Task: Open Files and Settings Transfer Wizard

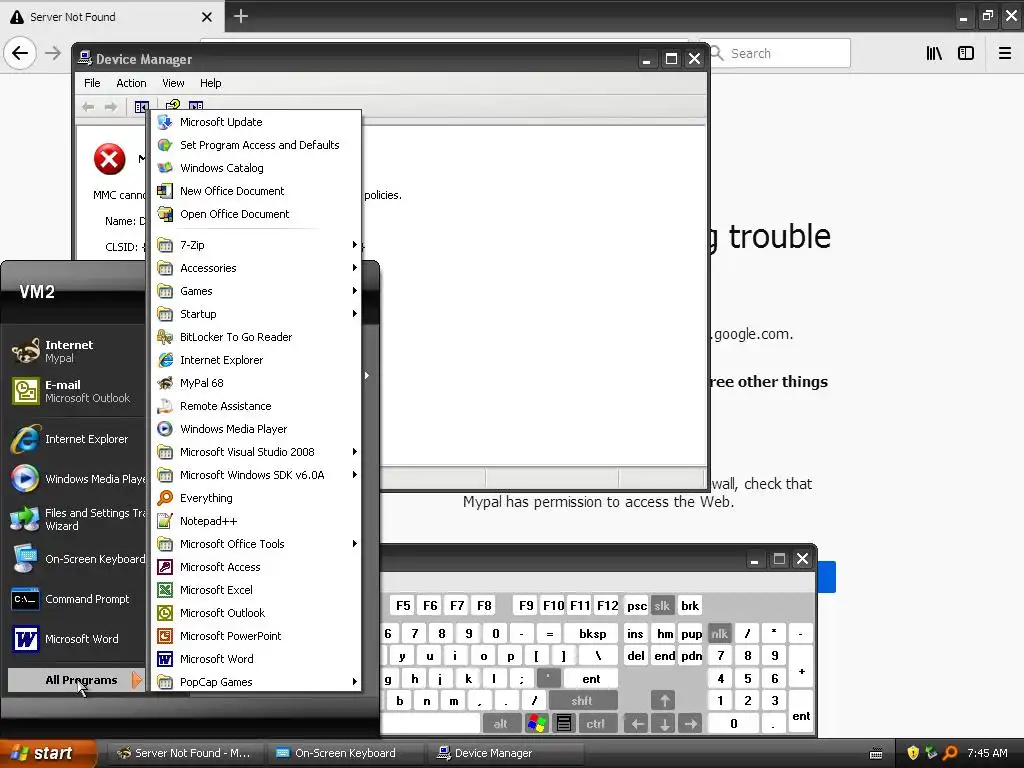Action: pyautogui.click(x=77, y=519)
